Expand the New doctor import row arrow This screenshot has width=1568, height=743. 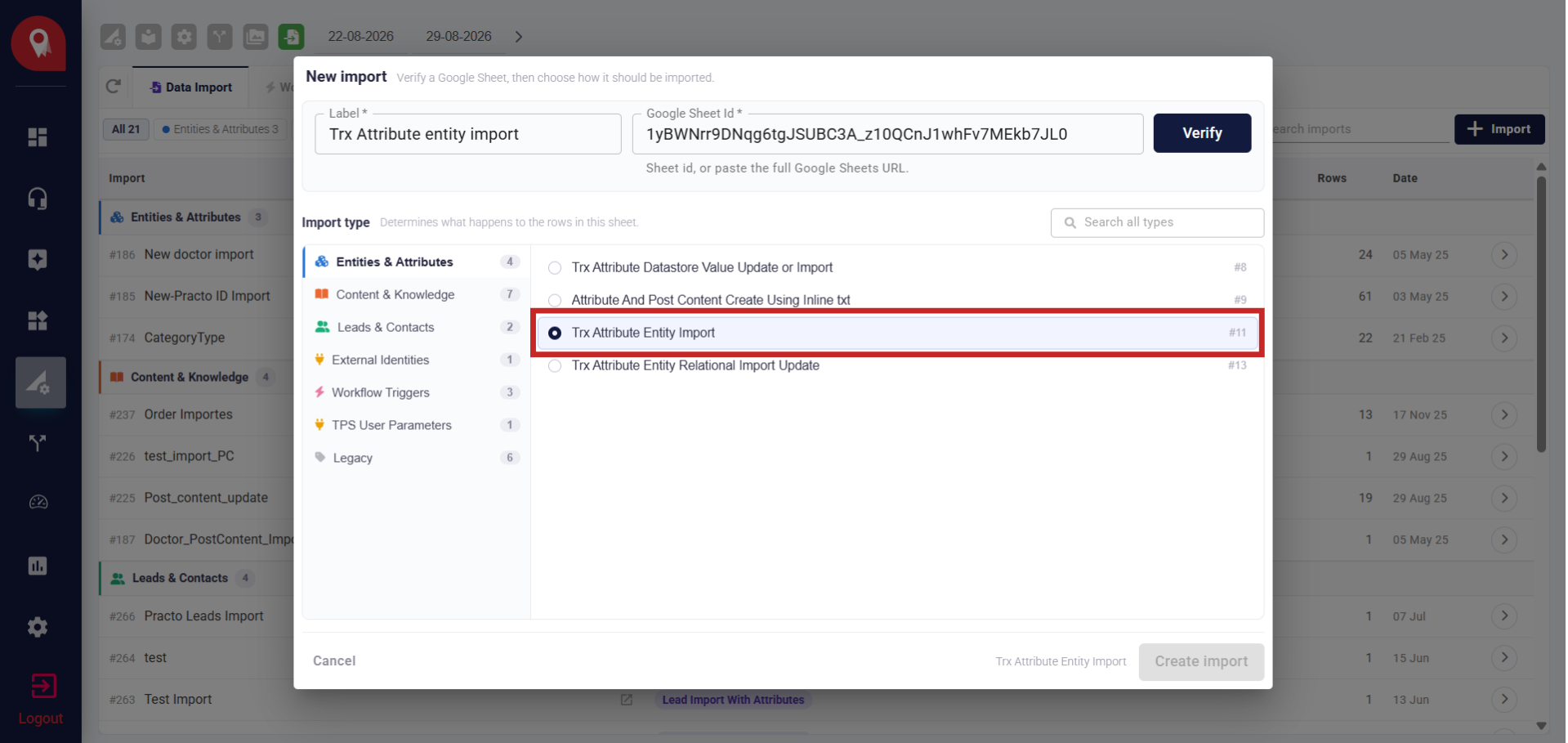point(1504,255)
